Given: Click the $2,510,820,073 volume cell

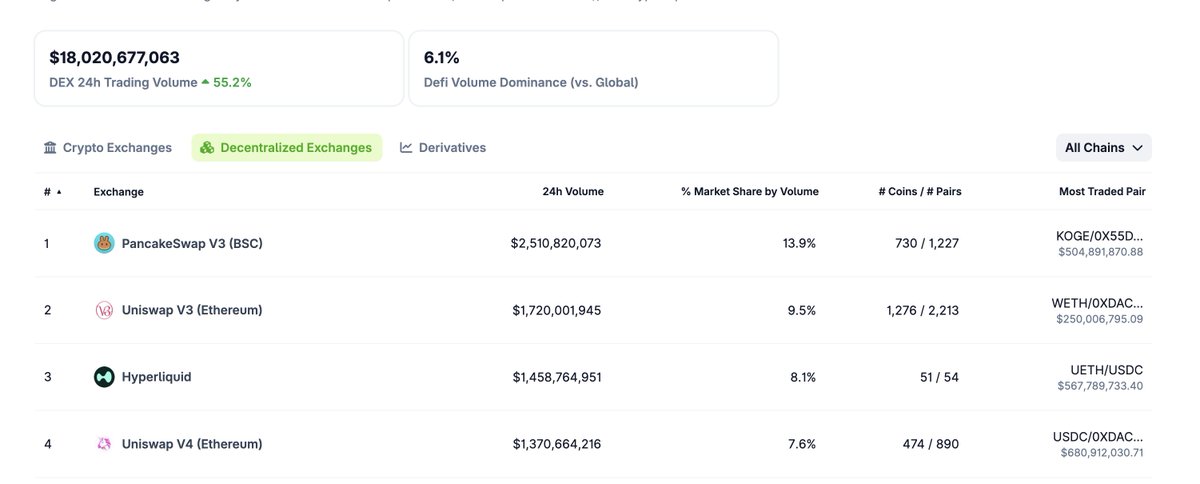Looking at the screenshot, I should point(556,243).
